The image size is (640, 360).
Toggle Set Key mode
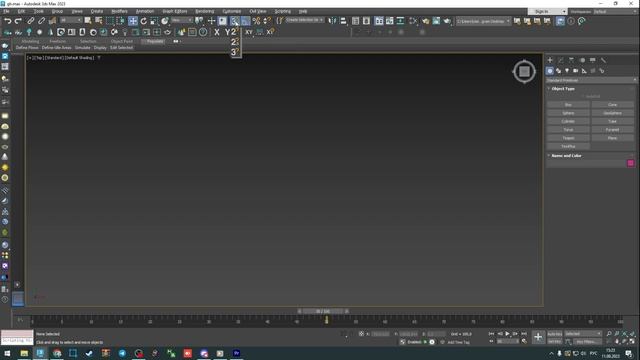click(555, 342)
